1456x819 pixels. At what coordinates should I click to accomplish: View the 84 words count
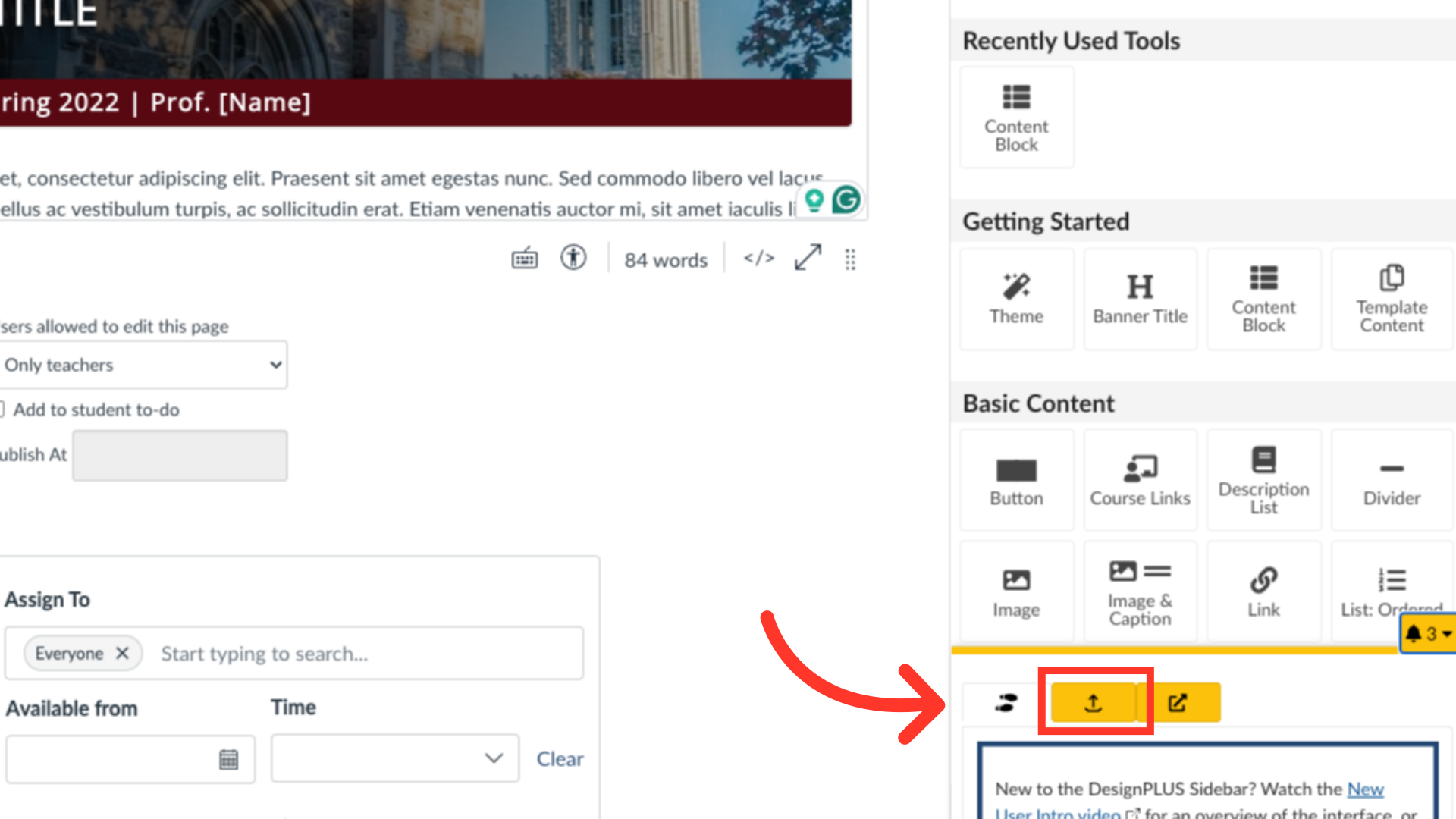pyautogui.click(x=666, y=260)
